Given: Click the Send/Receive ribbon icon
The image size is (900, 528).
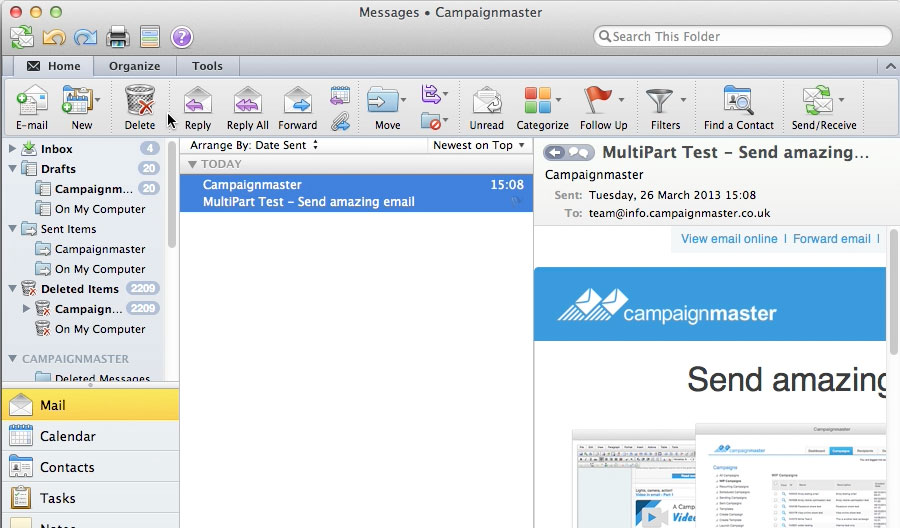Looking at the screenshot, I should (817, 100).
